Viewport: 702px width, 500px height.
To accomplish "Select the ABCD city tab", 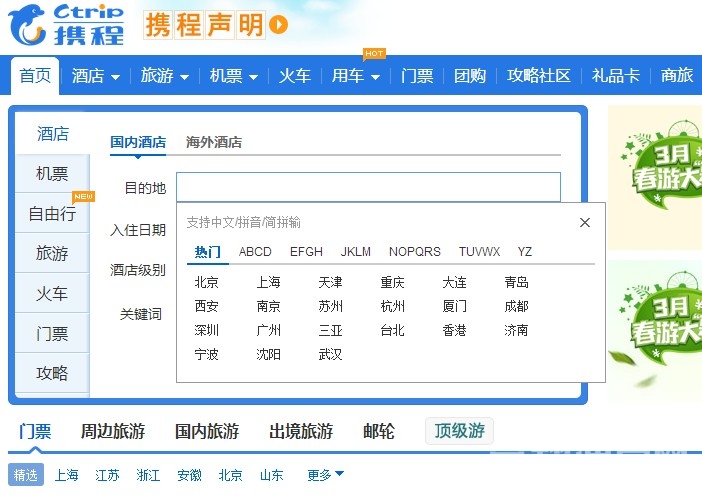I will 255,252.
